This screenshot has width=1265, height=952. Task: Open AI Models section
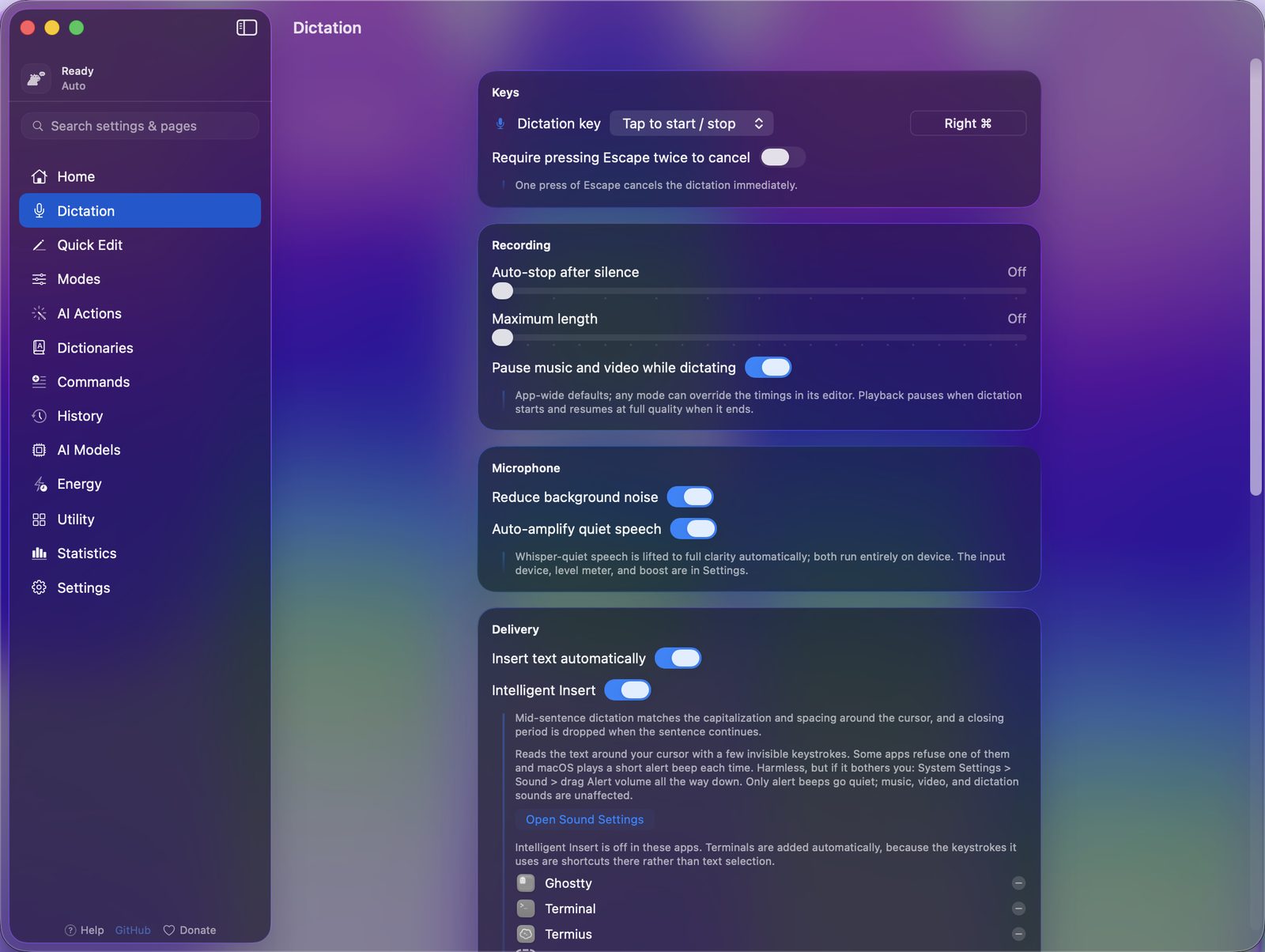click(140, 450)
